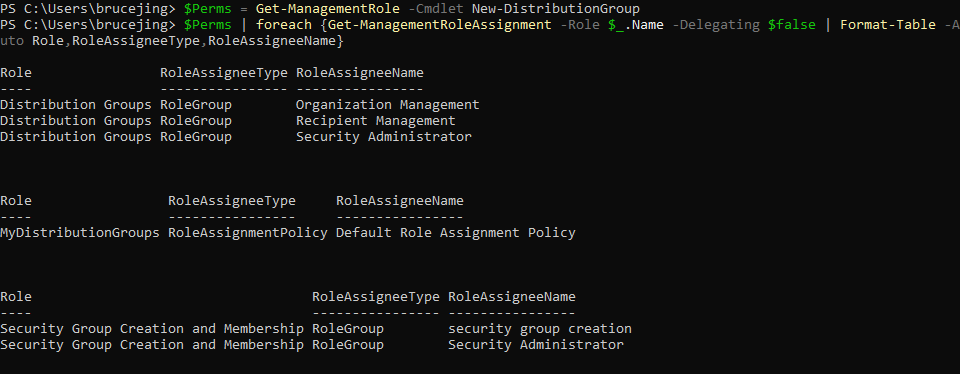Click the RoleAssigneeName header in the last table
The height and width of the screenshot is (375, 961).
pos(512,297)
